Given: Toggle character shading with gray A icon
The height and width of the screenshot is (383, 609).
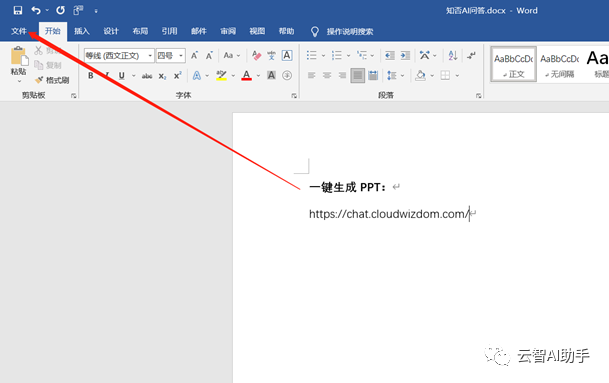Looking at the screenshot, I should (x=271, y=75).
